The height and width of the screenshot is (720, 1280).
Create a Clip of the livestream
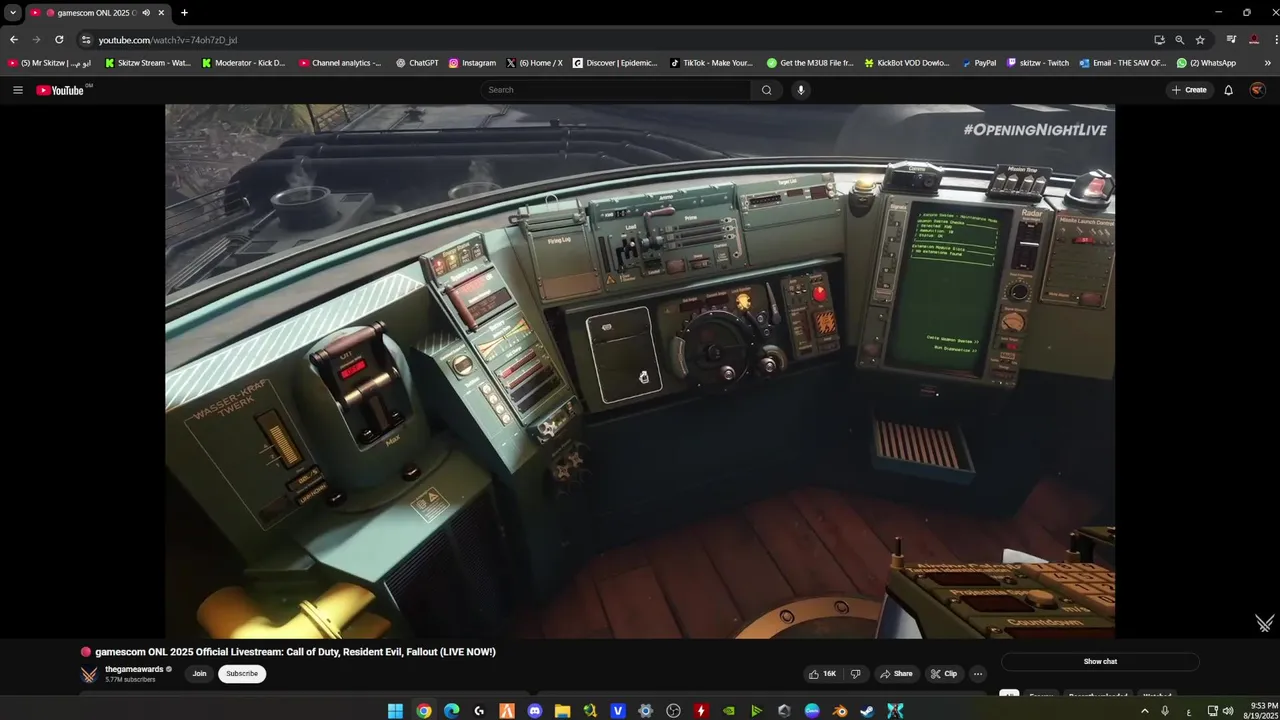(943, 674)
